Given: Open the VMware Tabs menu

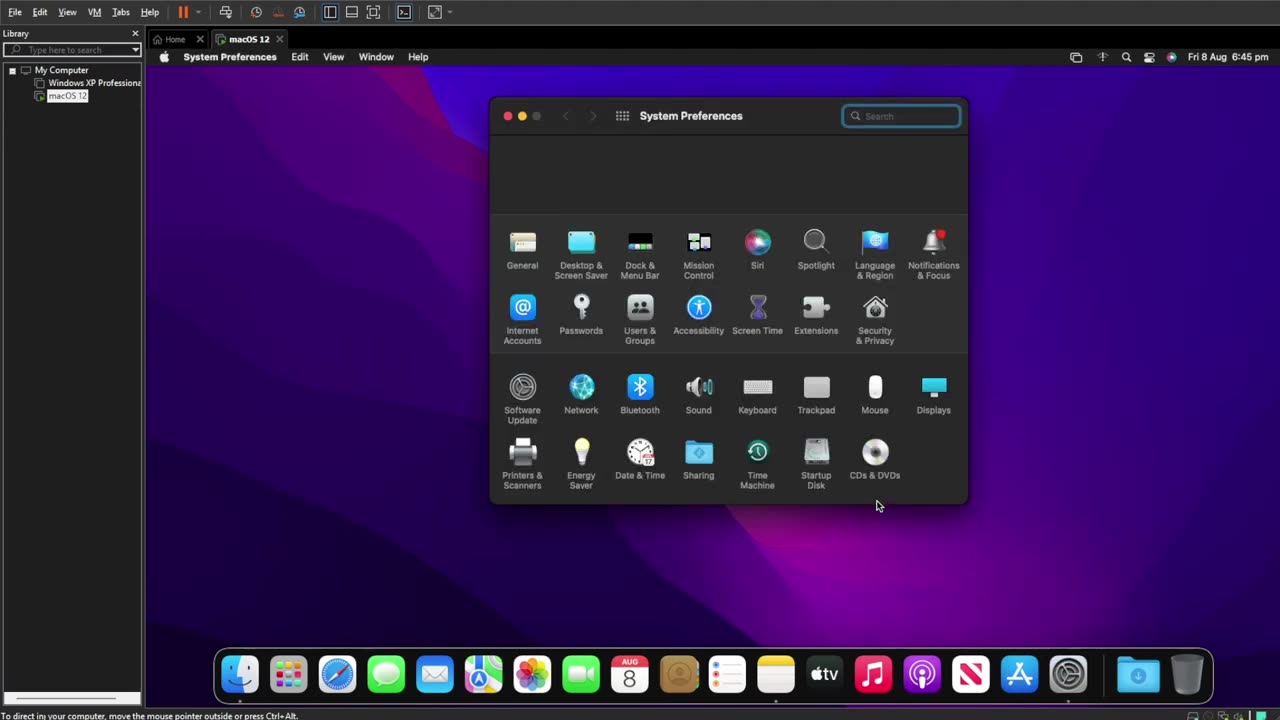Looking at the screenshot, I should [x=121, y=12].
